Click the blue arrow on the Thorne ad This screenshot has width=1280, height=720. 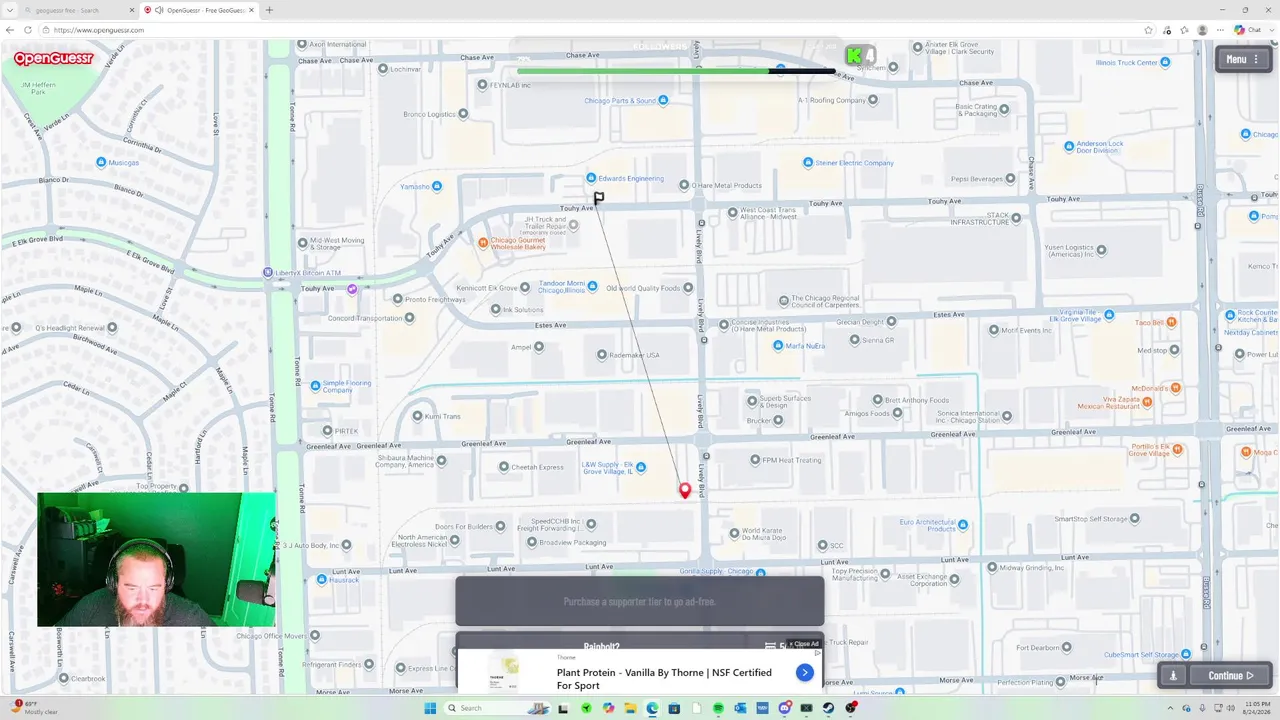click(804, 673)
